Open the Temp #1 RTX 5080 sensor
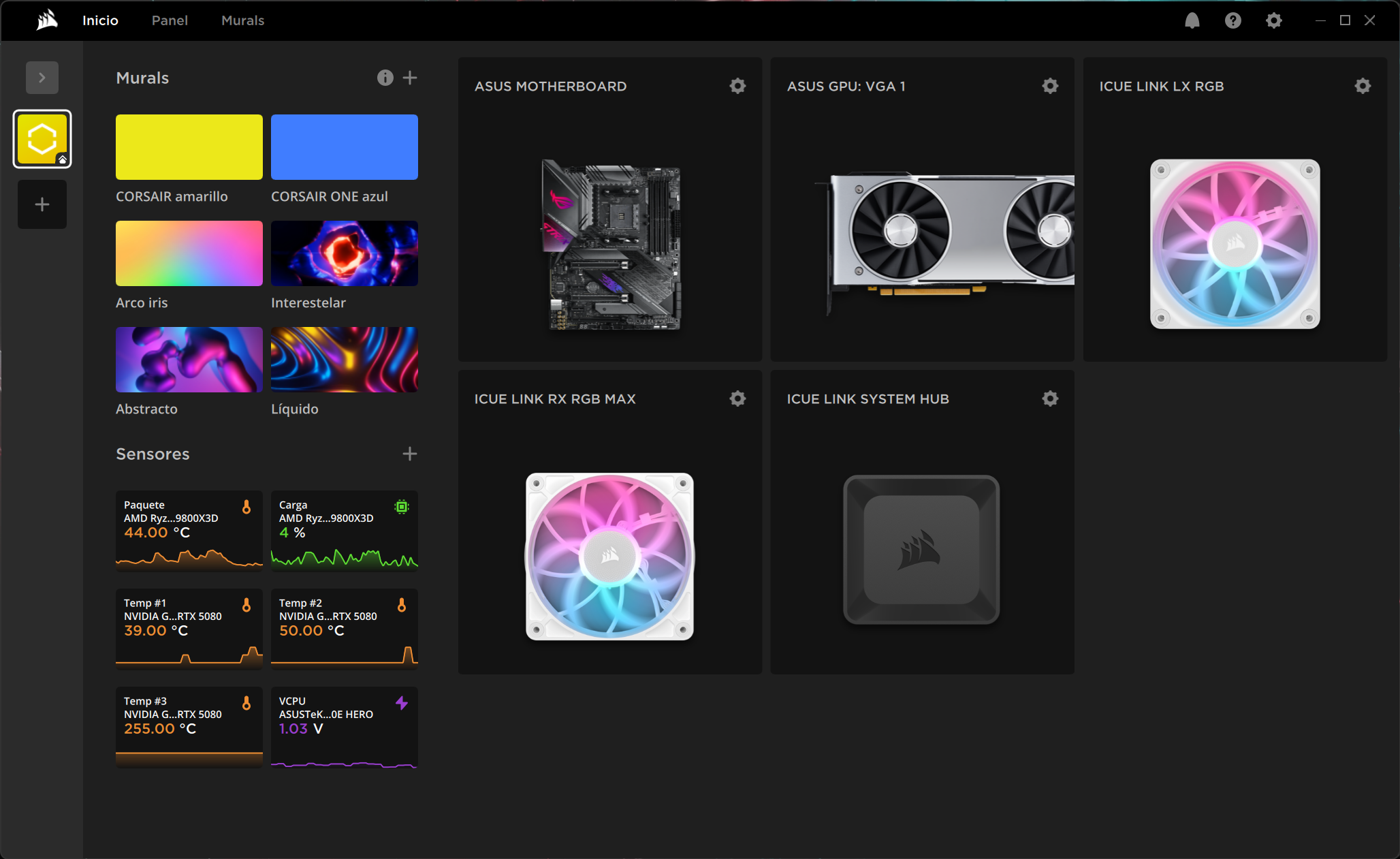 coord(189,628)
